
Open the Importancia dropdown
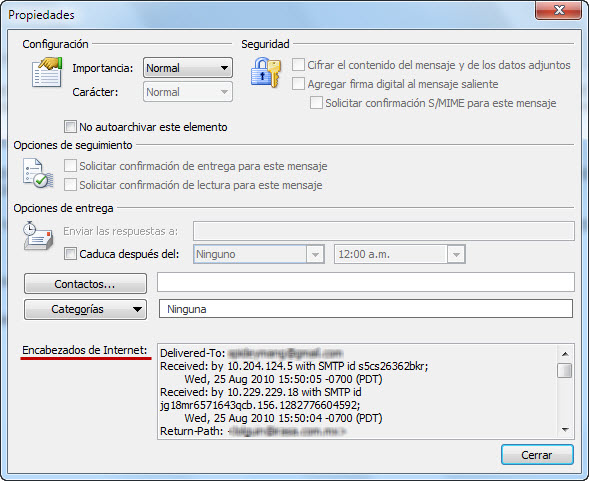(188, 68)
